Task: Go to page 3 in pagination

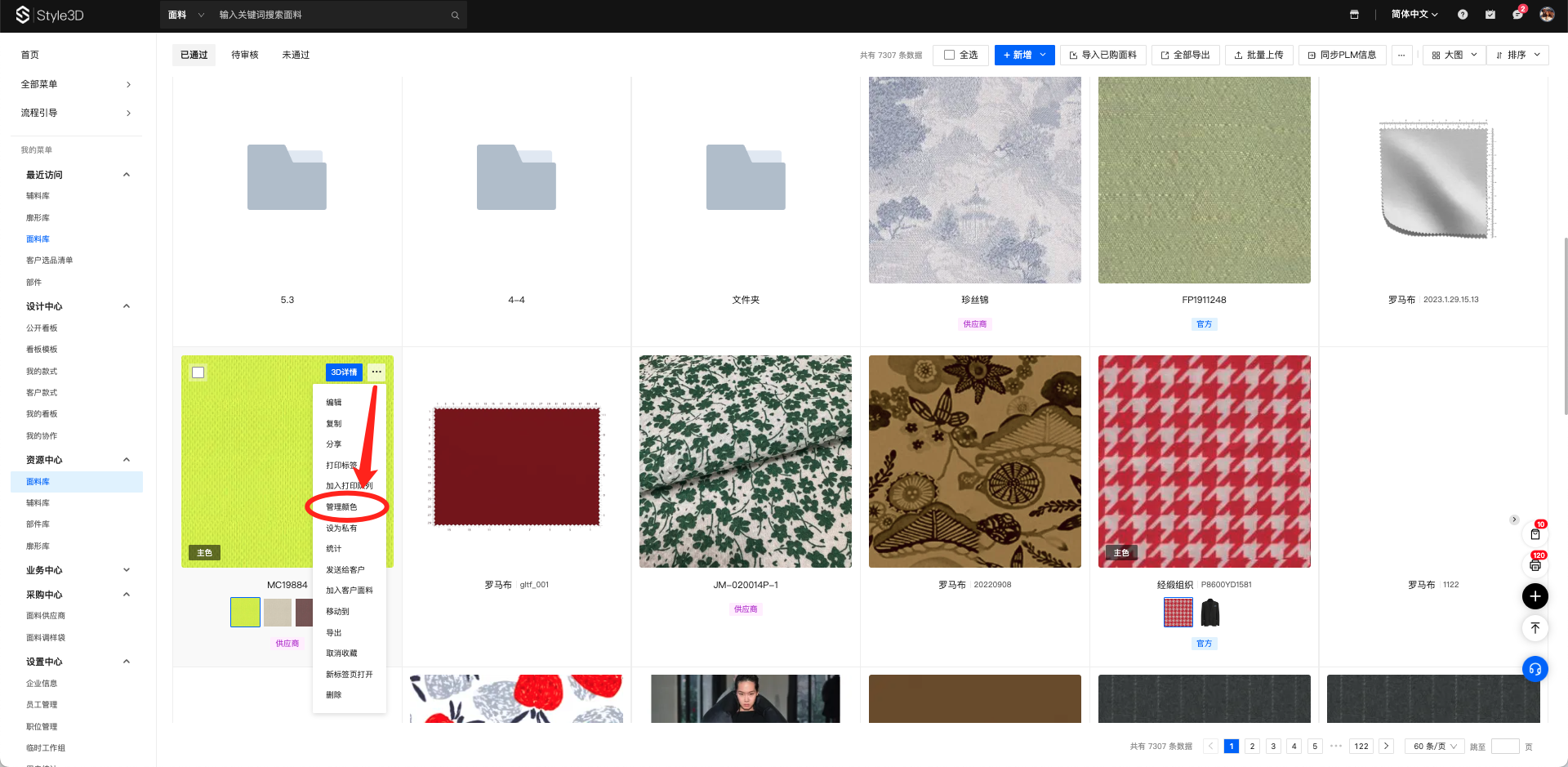Action: click(x=1272, y=746)
